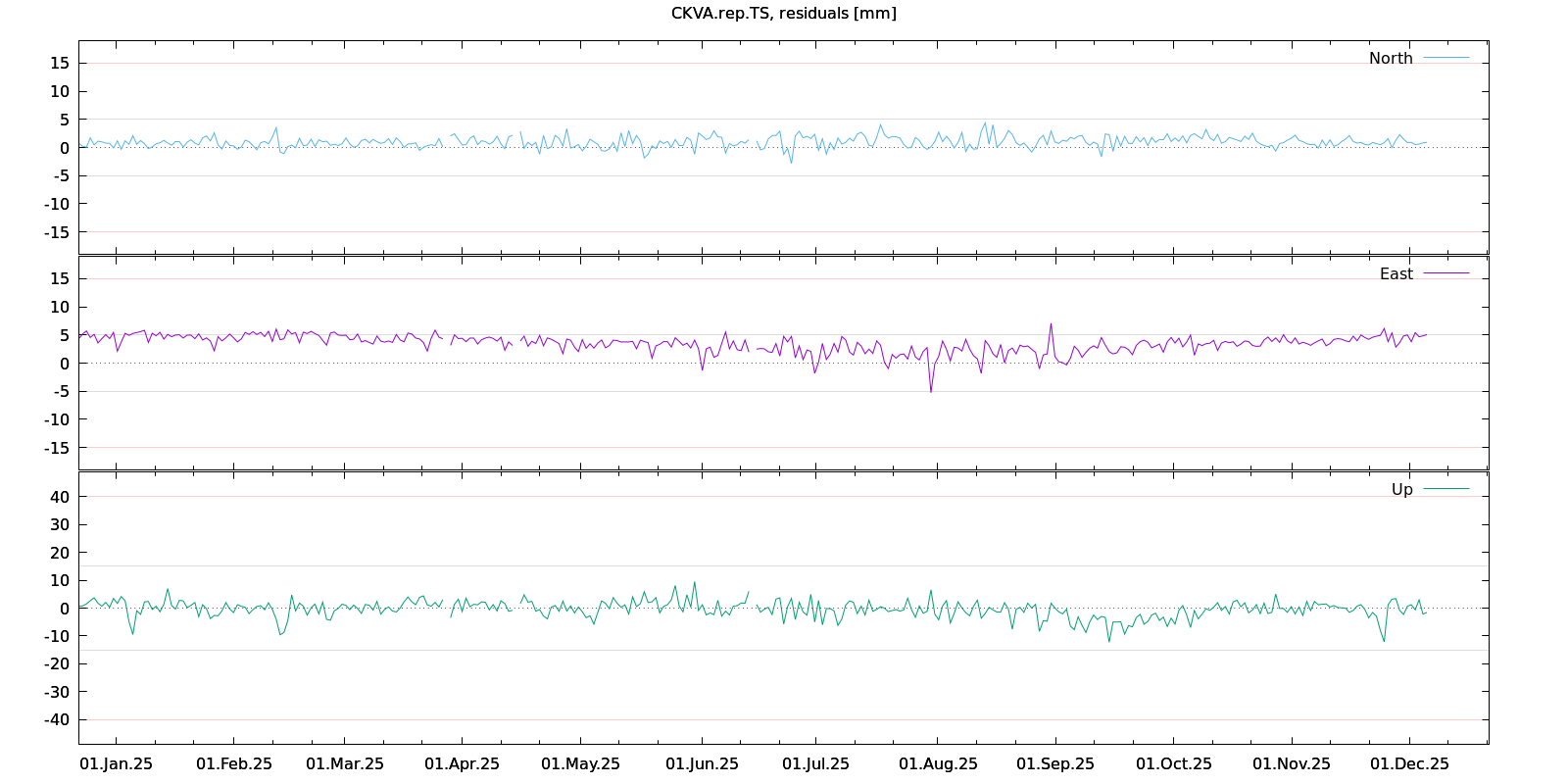The image size is (1568, 784).
Task: Click the -40 tick label on Up axis
Action: 57,719
